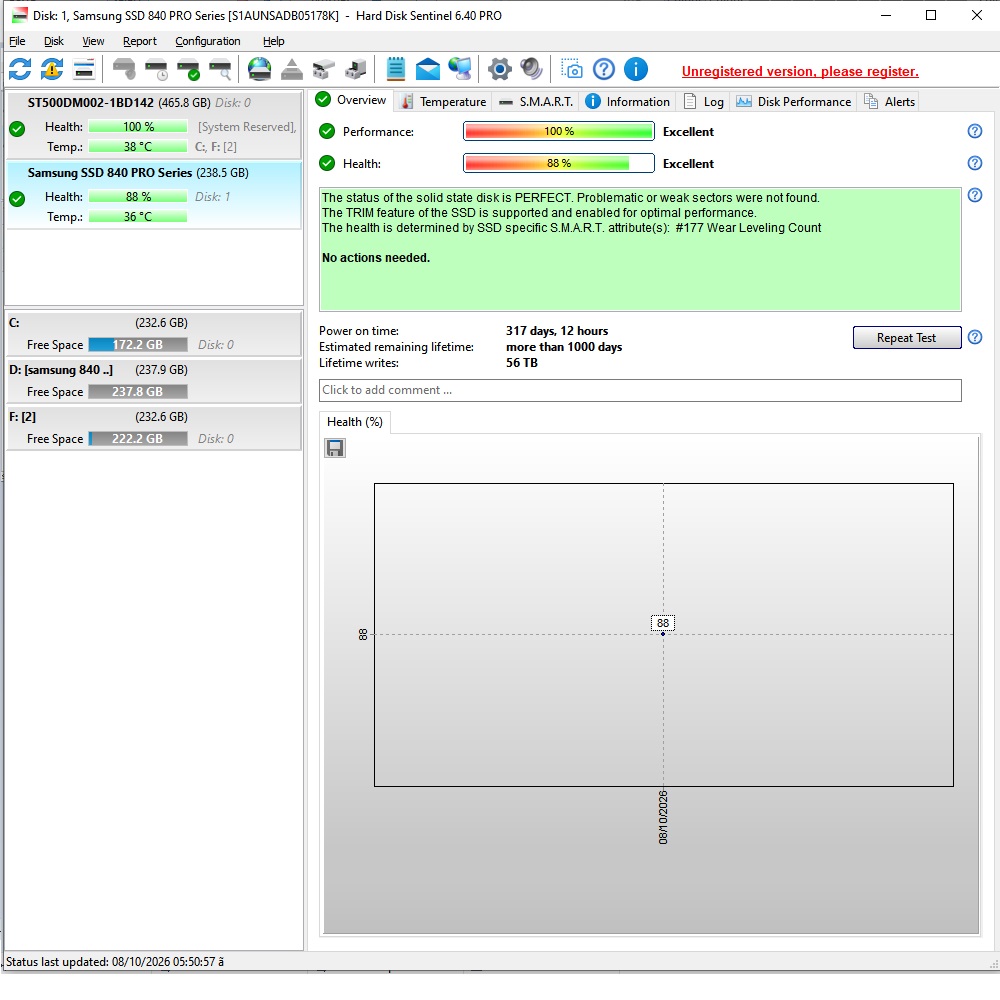
Task: Click the globe over drive toolbar icon
Action: pyautogui.click(x=260, y=69)
